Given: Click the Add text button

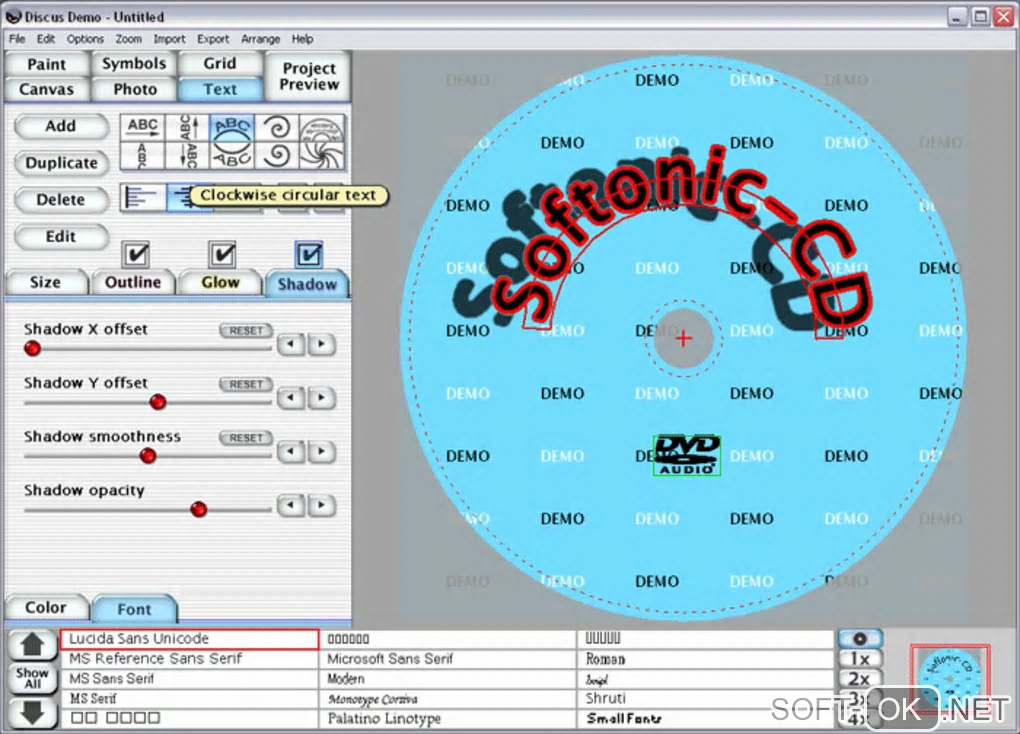Looking at the screenshot, I should tap(60, 126).
